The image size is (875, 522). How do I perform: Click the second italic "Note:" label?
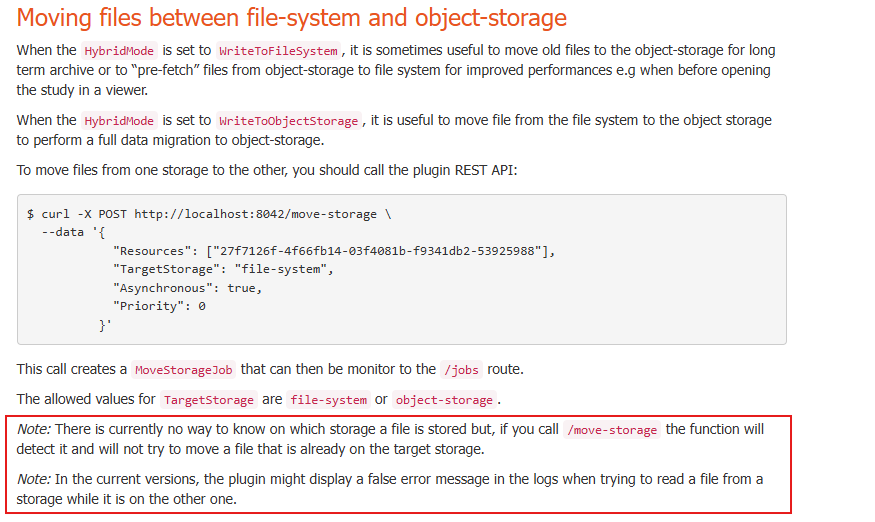click(x=34, y=479)
